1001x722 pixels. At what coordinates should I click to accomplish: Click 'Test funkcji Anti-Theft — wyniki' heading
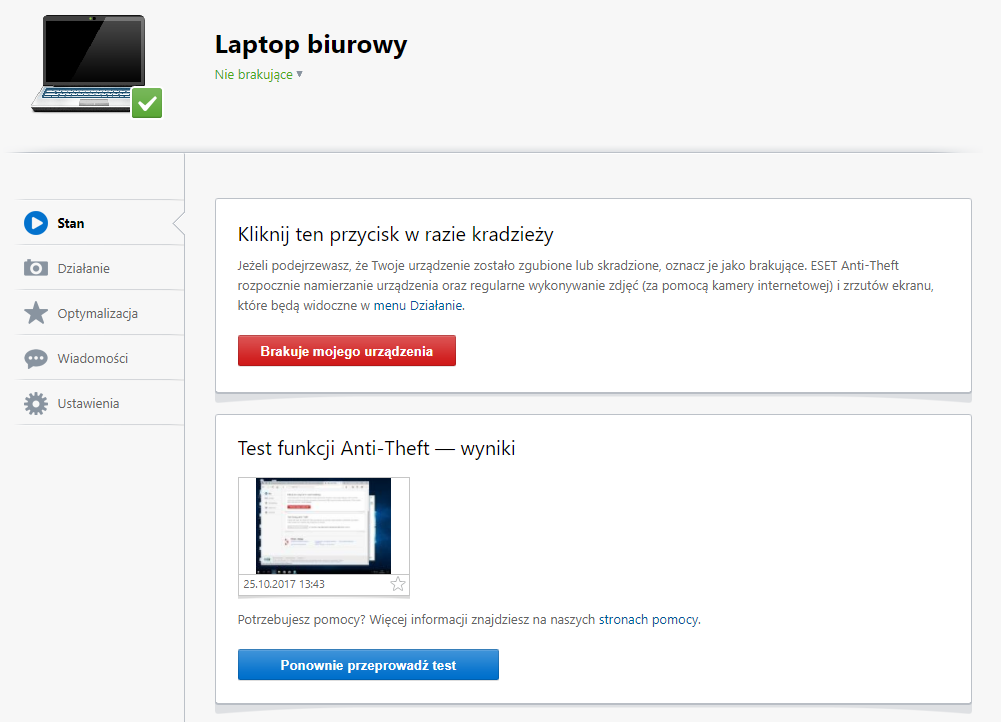coord(376,448)
